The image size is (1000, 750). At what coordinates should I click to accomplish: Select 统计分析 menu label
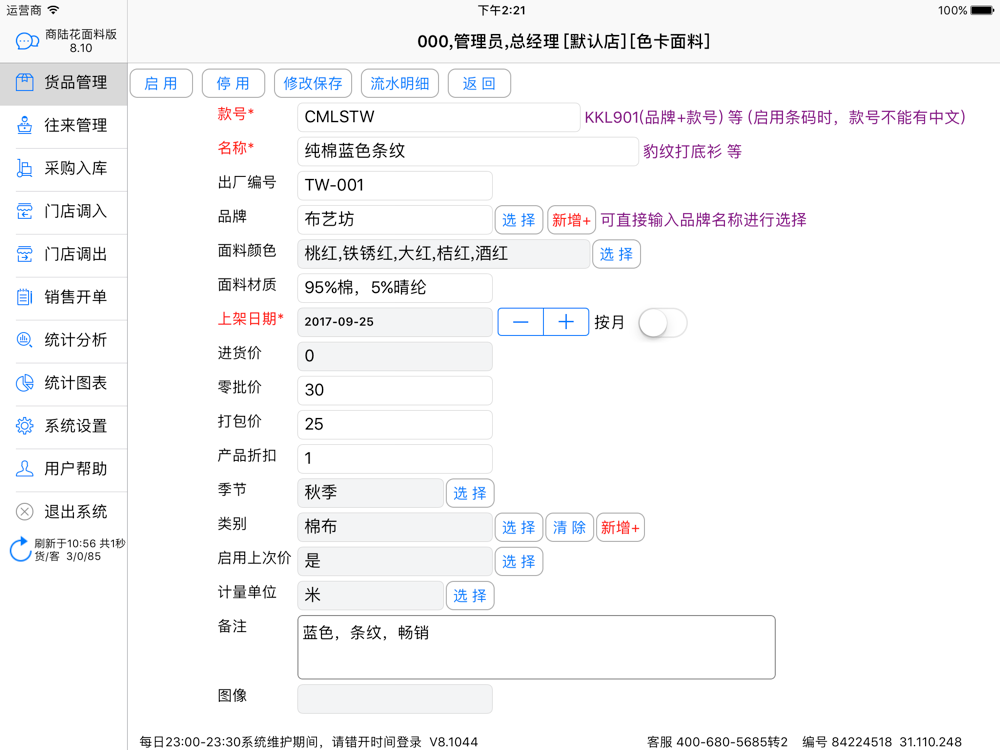(x=75, y=340)
